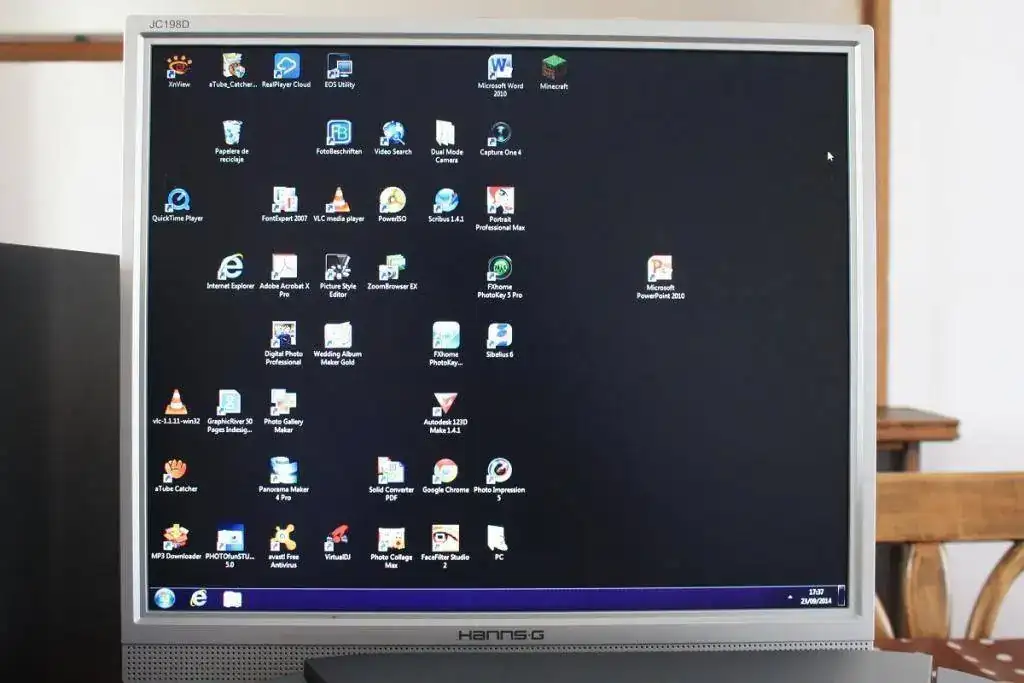Click the VirtualDJ desktop shortcut
The width and height of the screenshot is (1024, 683).
[338, 539]
